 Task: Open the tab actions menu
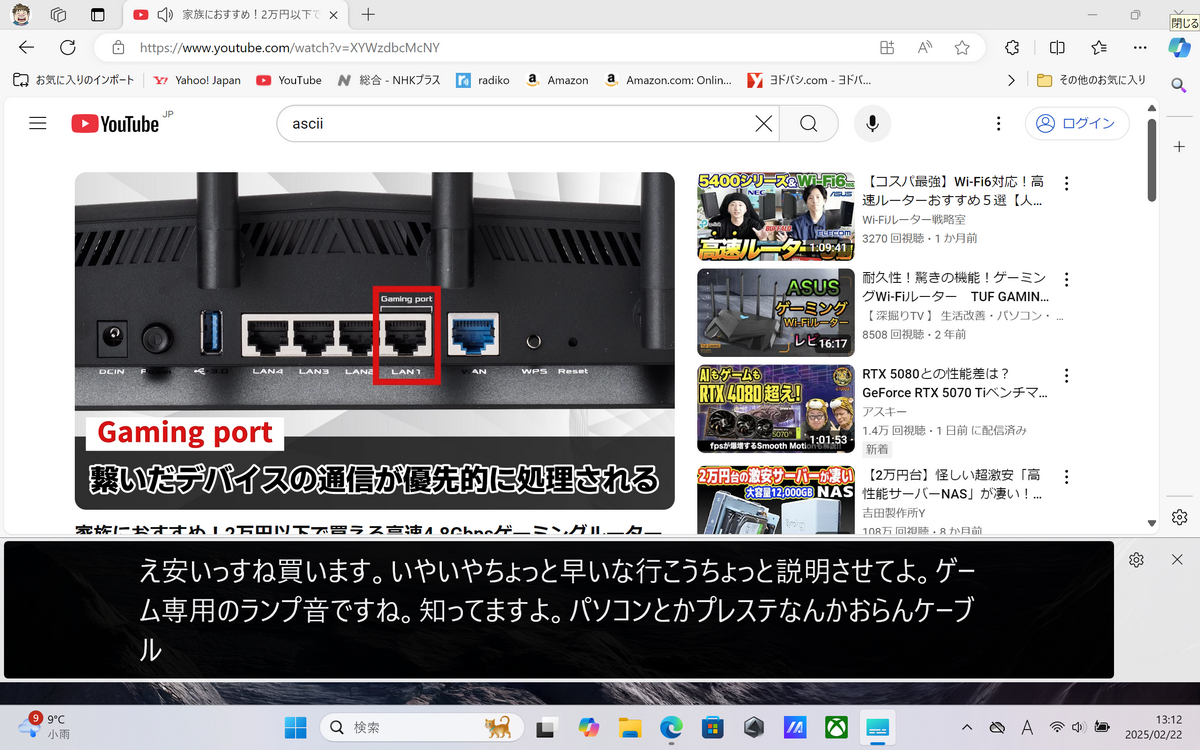pyautogui.click(x=97, y=15)
